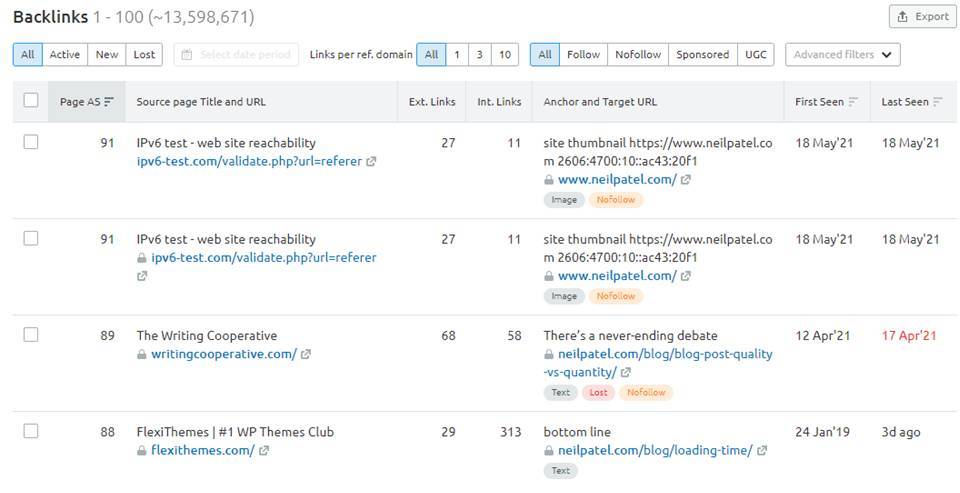
Task: Click the Lost tag in Writing Cooperative row
Action: point(598,393)
